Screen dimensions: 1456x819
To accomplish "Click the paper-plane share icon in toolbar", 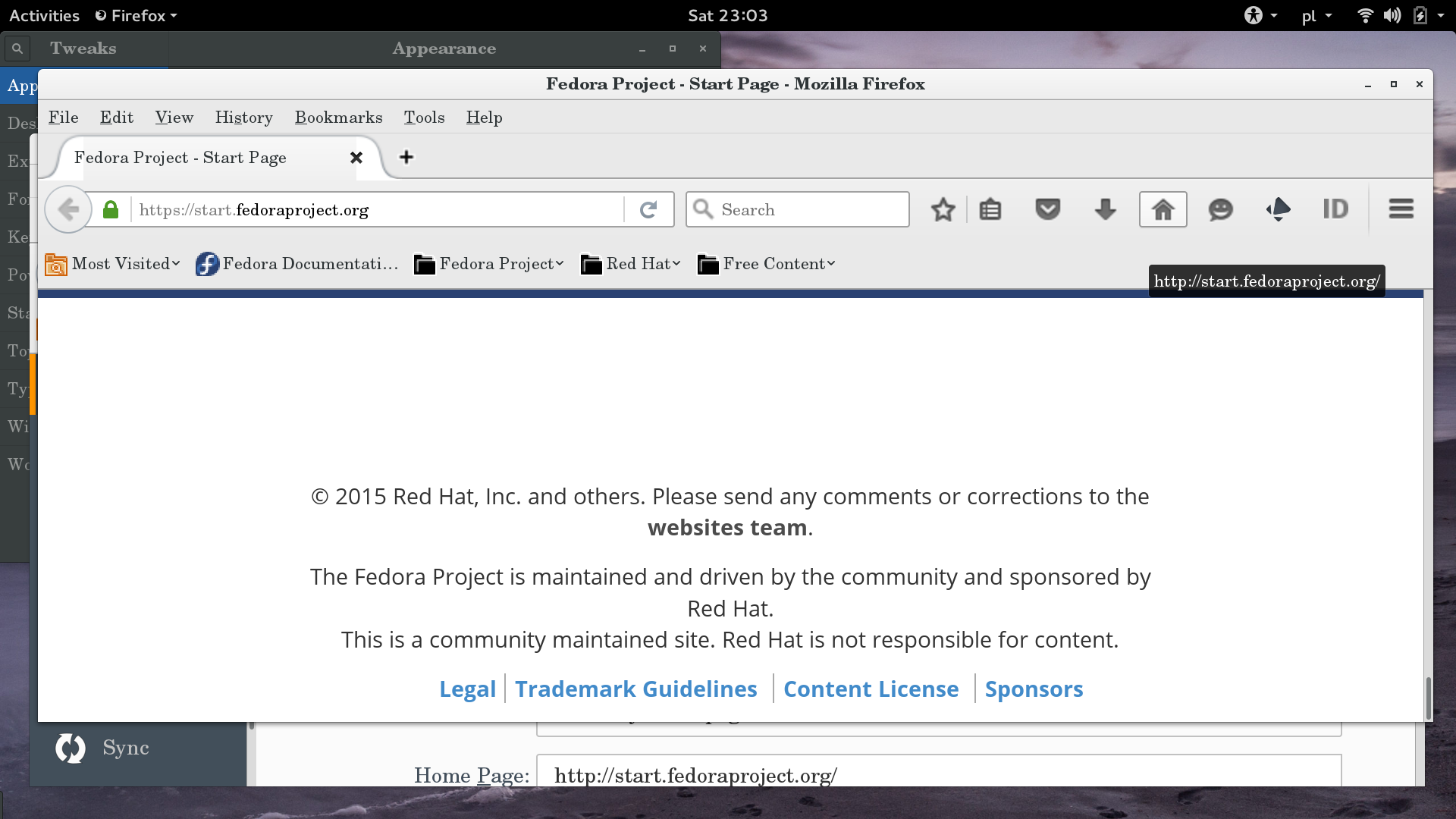I will (x=1279, y=209).
